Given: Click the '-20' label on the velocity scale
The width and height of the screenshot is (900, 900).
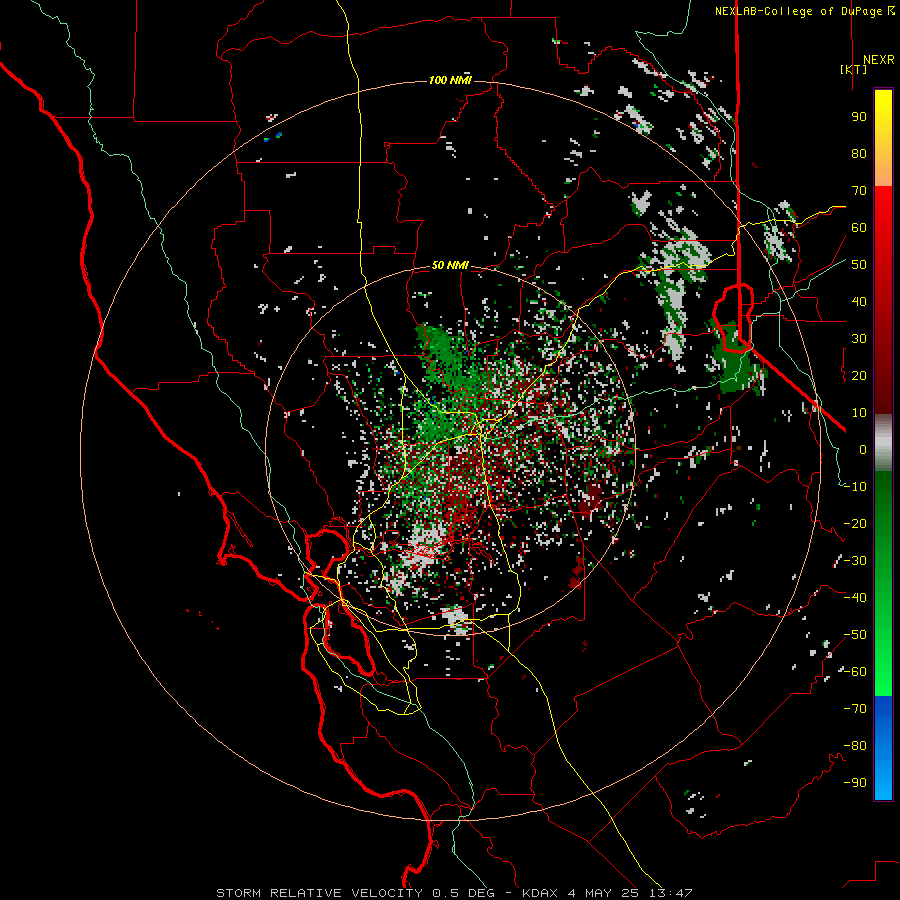Looking at the screenshot, I should [x=855, y=523].
